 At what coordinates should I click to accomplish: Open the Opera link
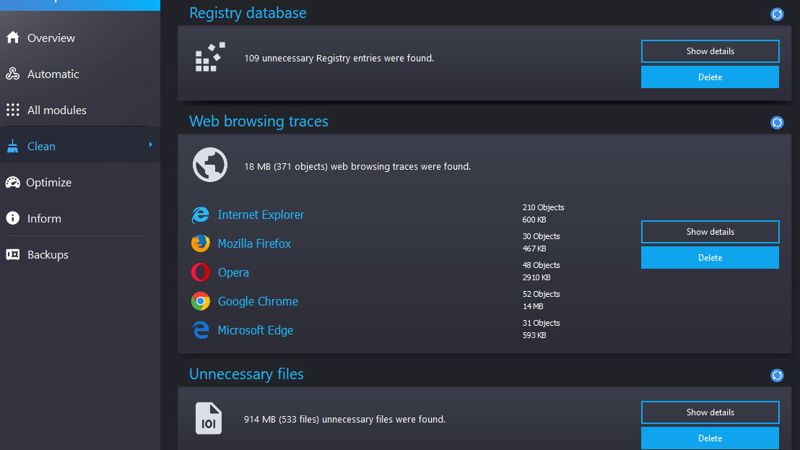(x=233, y=273)
